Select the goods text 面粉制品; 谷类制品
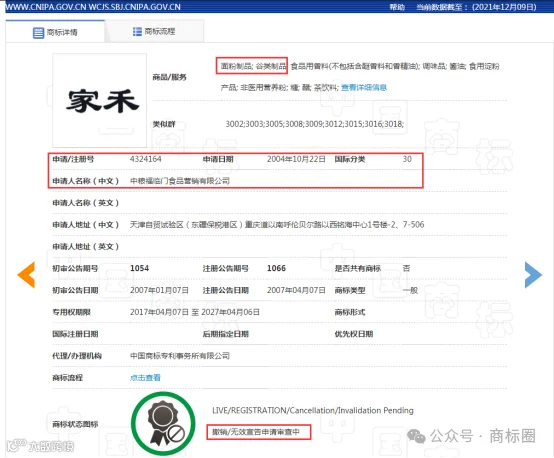Screen dimensions: 554x458 click(253, 66)
